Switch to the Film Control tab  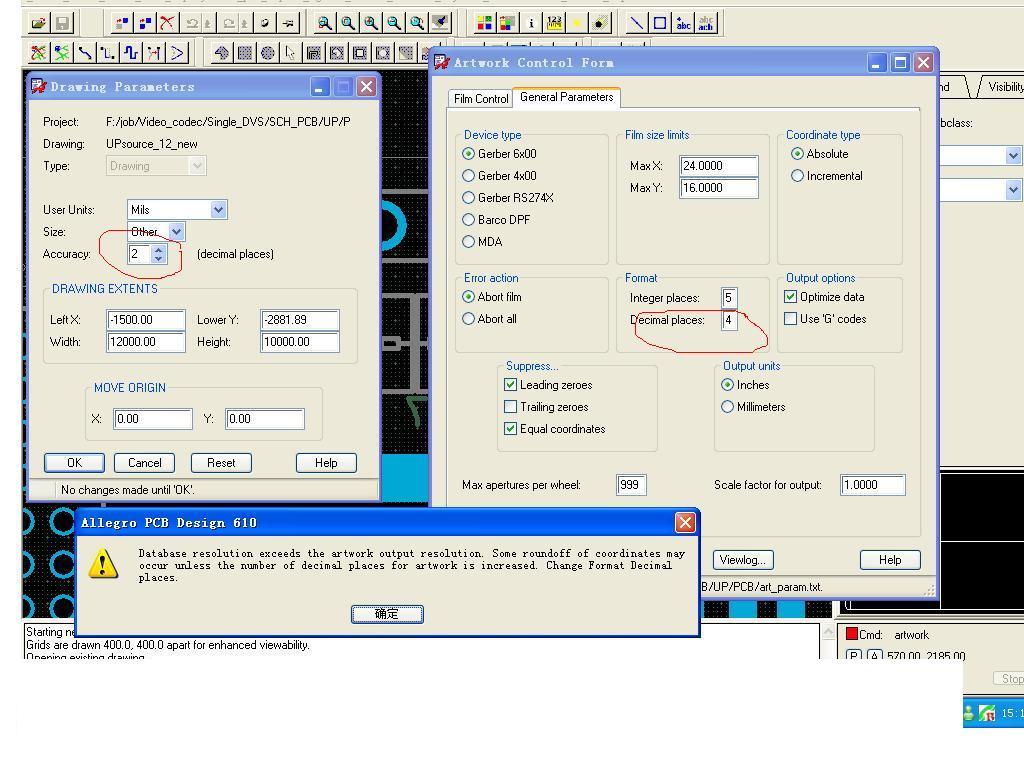(x=481, y=99)
